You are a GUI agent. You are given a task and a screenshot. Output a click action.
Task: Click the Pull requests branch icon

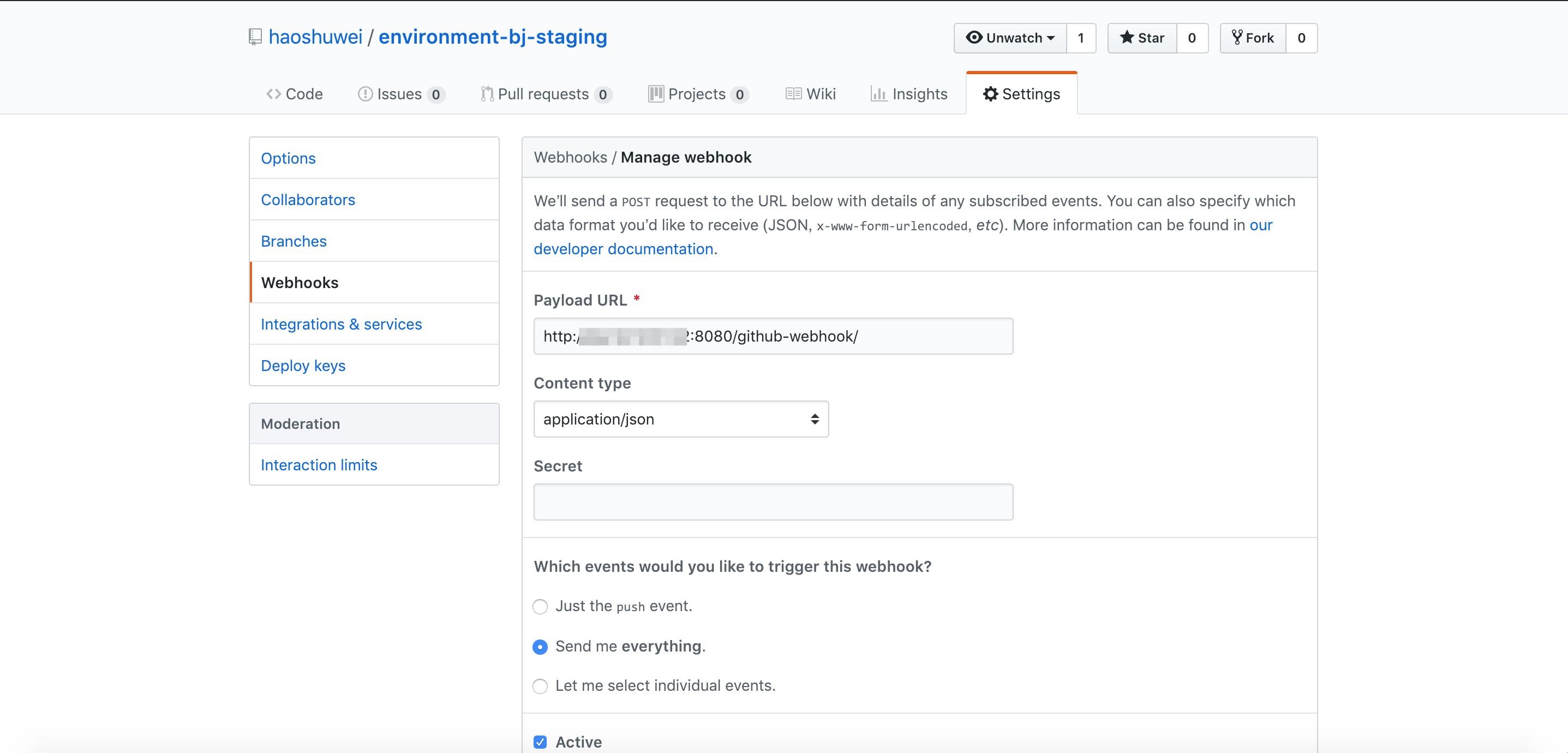[487, 94]
